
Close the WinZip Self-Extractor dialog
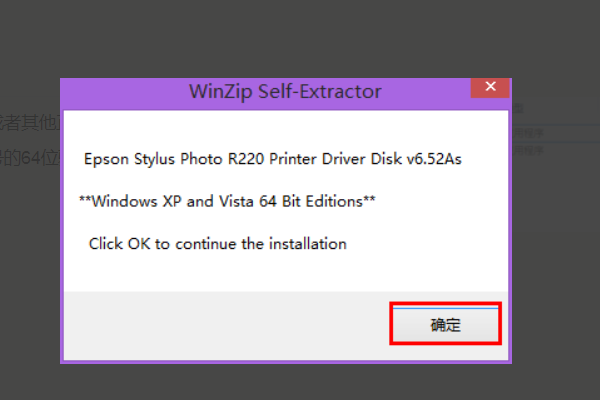tap(490, 89)
